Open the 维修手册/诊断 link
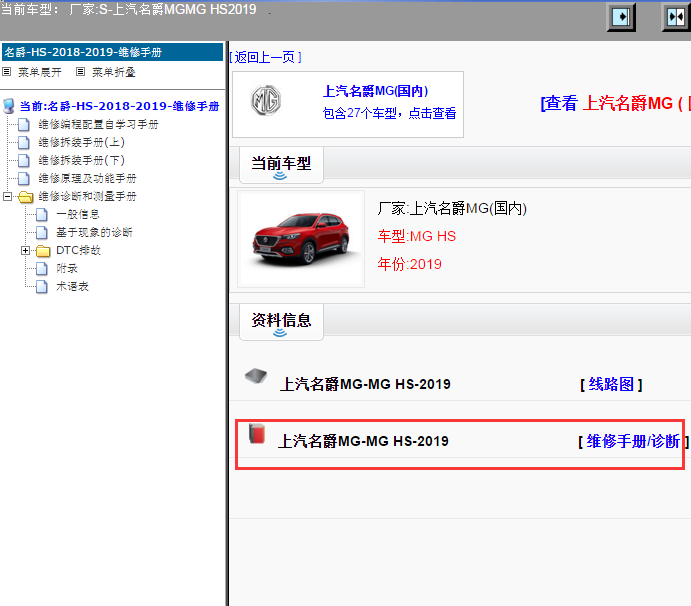 click(x=633, y=441)
